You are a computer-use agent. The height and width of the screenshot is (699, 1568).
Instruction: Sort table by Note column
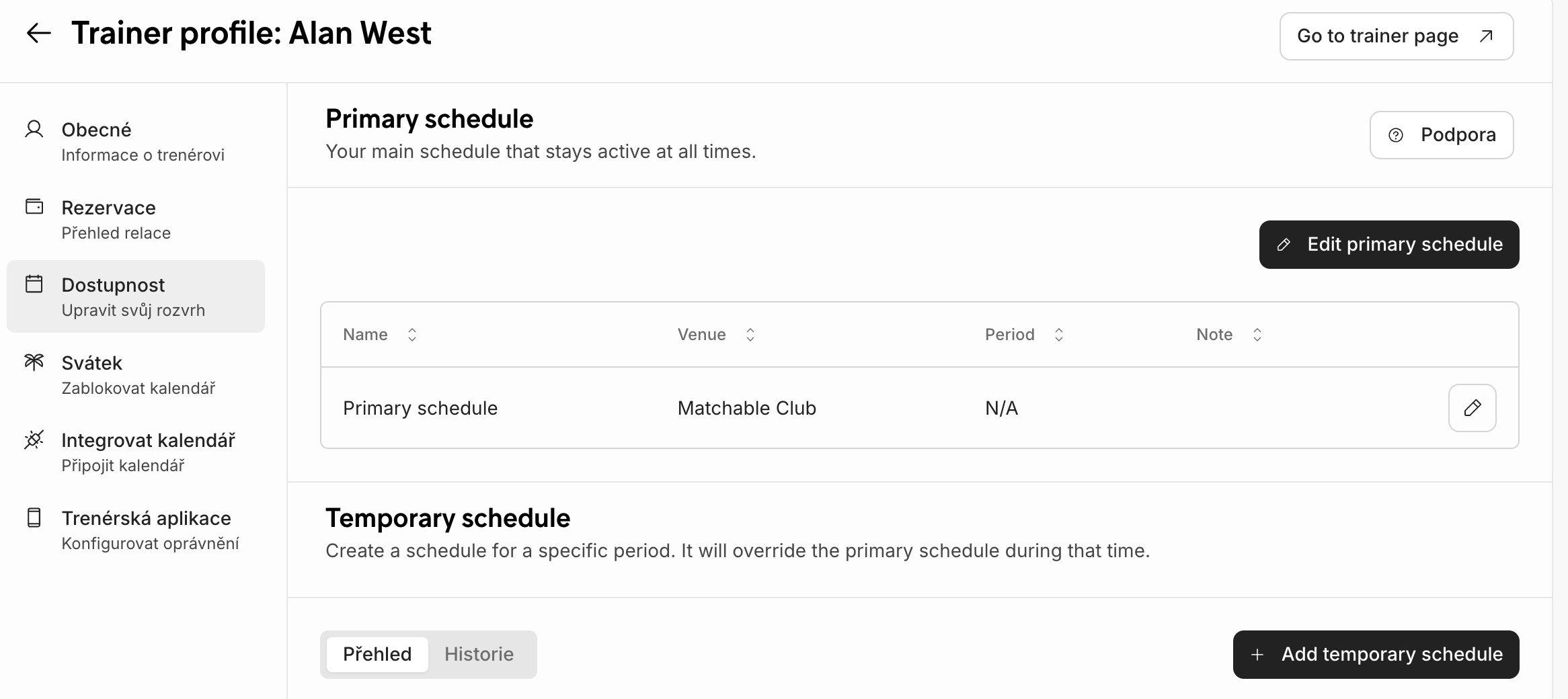[x=1257, y=335]
